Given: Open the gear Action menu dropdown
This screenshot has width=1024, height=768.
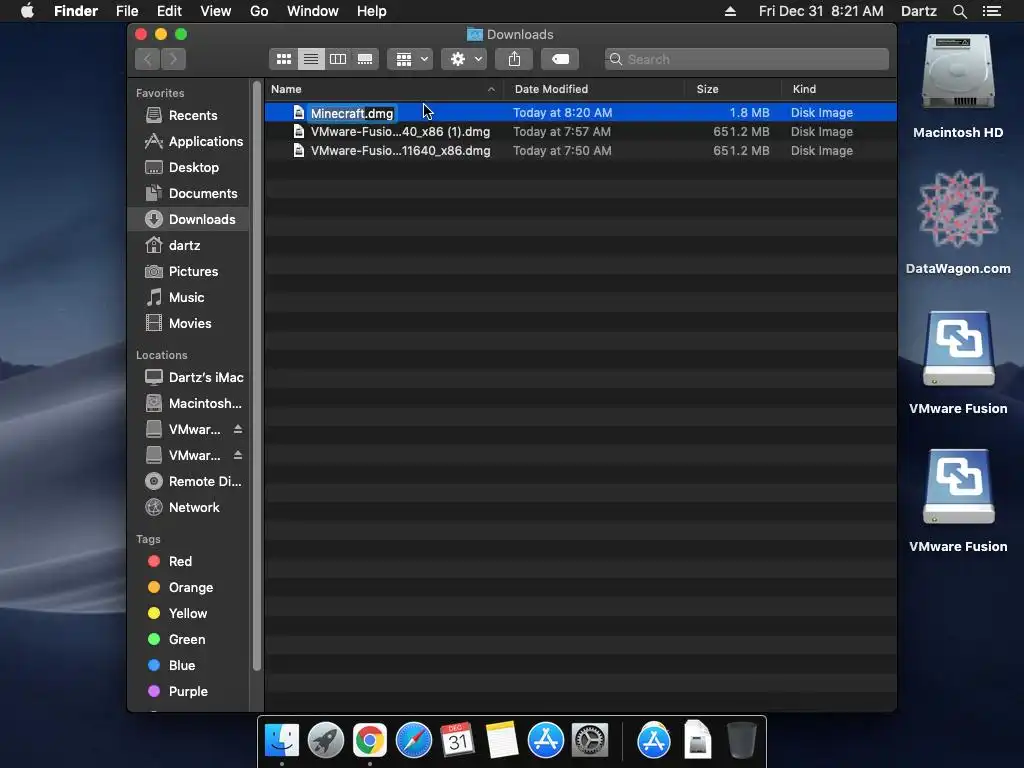Looking at the screenshot, I should click(x=464, y=59).
